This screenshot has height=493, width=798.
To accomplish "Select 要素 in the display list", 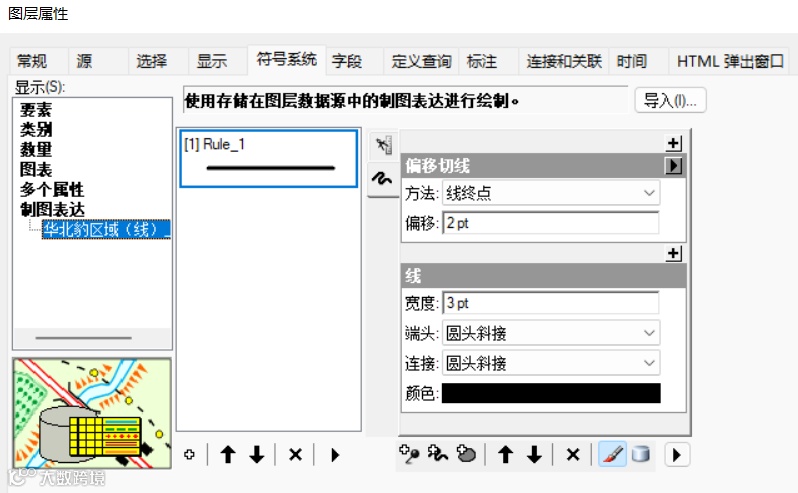I will (x=36, y=110).
